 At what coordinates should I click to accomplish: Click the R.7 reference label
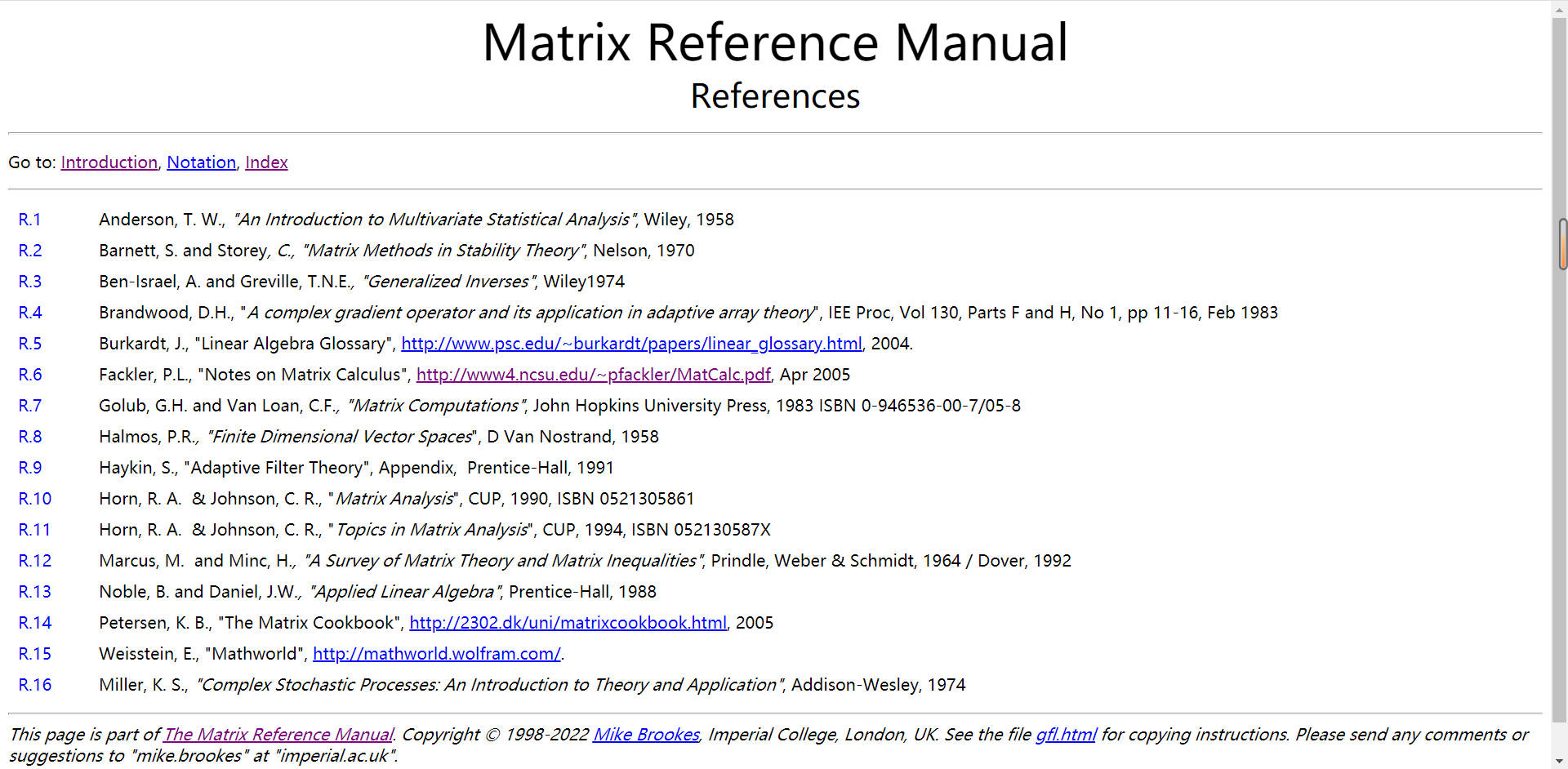30,406
